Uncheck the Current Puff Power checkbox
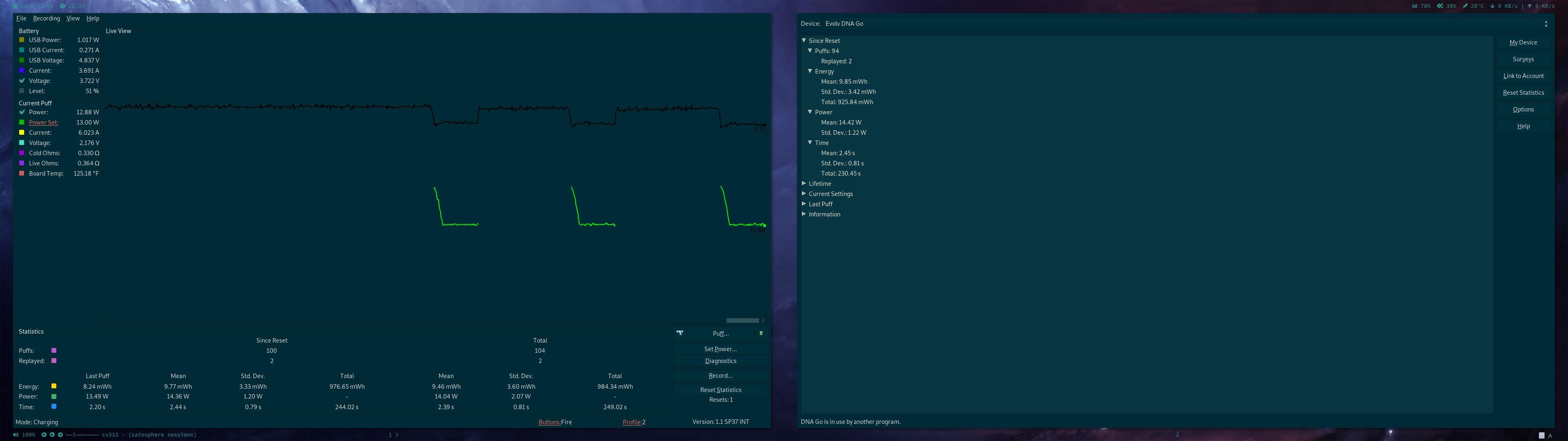This screenshot has width=1568, height=441. click(22, 112)
